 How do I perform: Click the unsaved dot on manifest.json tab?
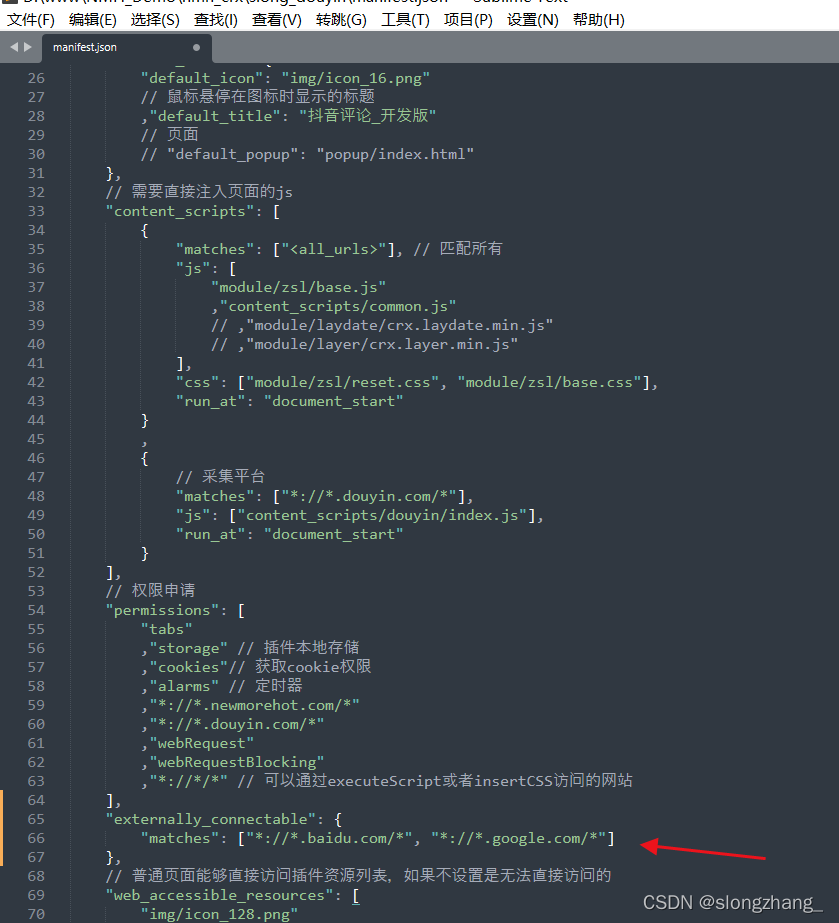[197, 47]
